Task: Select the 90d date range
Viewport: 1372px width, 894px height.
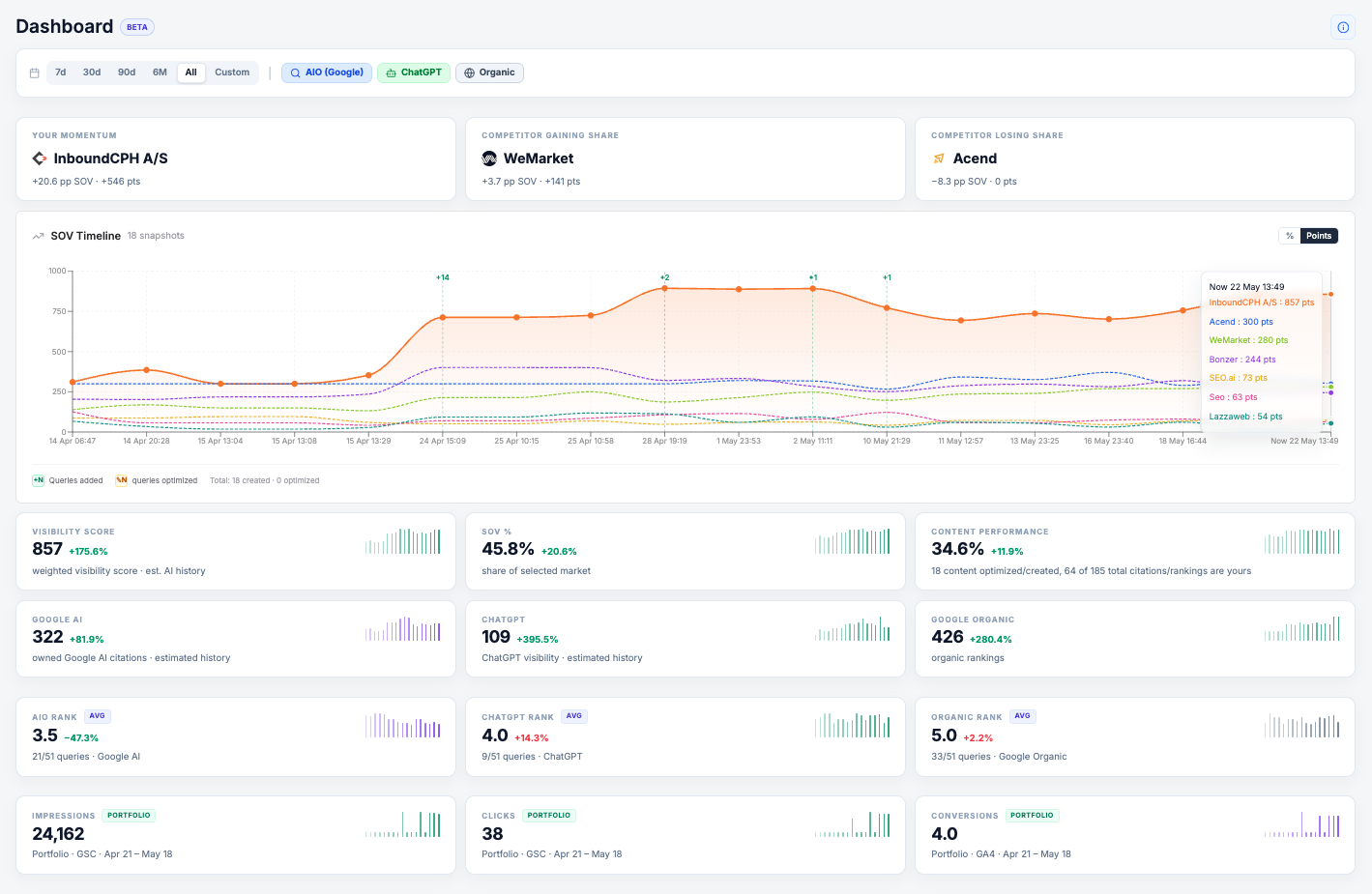Action: coord(127,72)
